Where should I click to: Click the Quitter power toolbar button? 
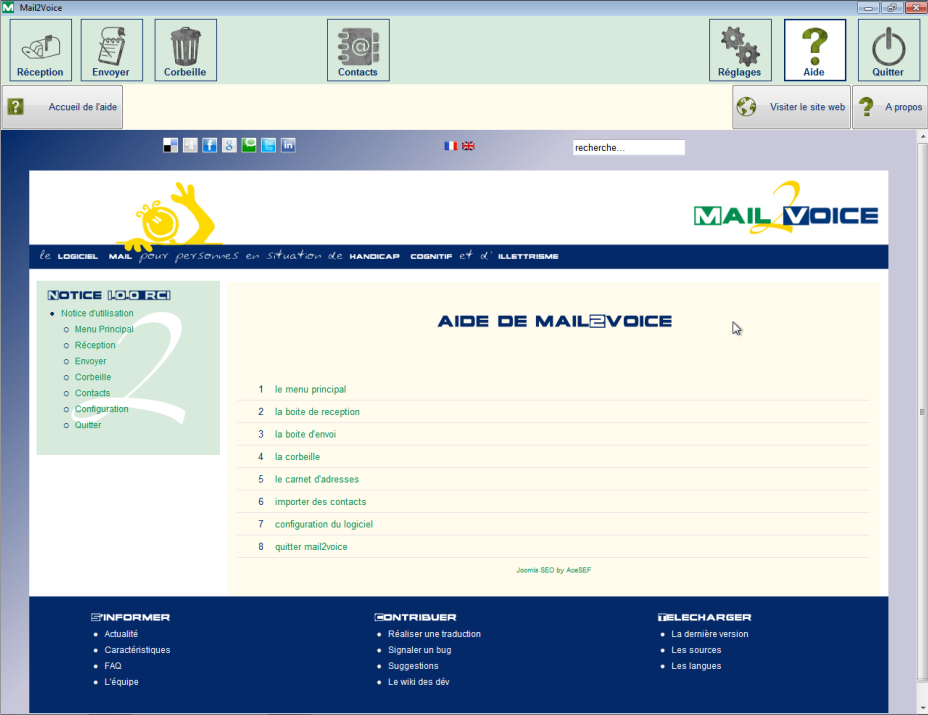tap(888, 50)
